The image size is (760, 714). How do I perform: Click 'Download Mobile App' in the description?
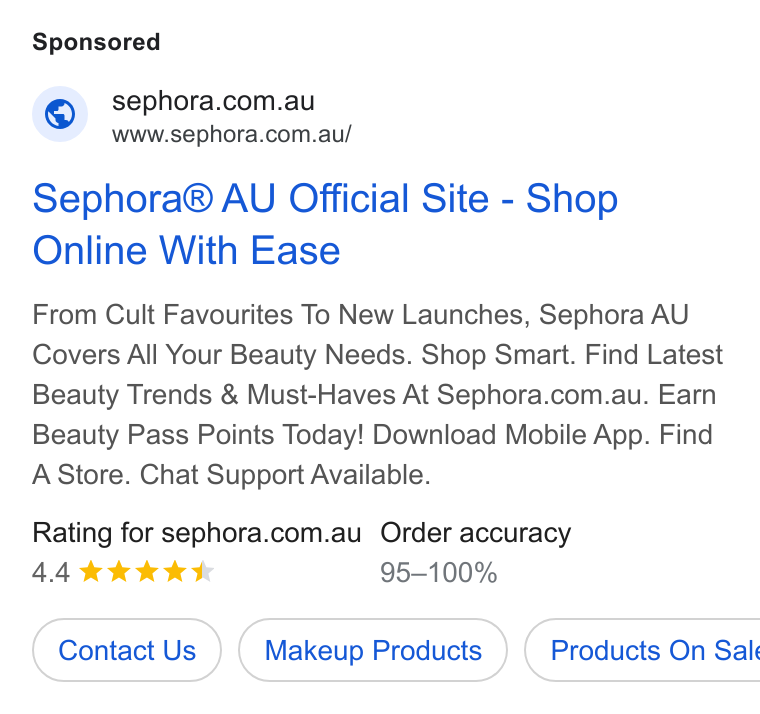(x=511, y=435)
